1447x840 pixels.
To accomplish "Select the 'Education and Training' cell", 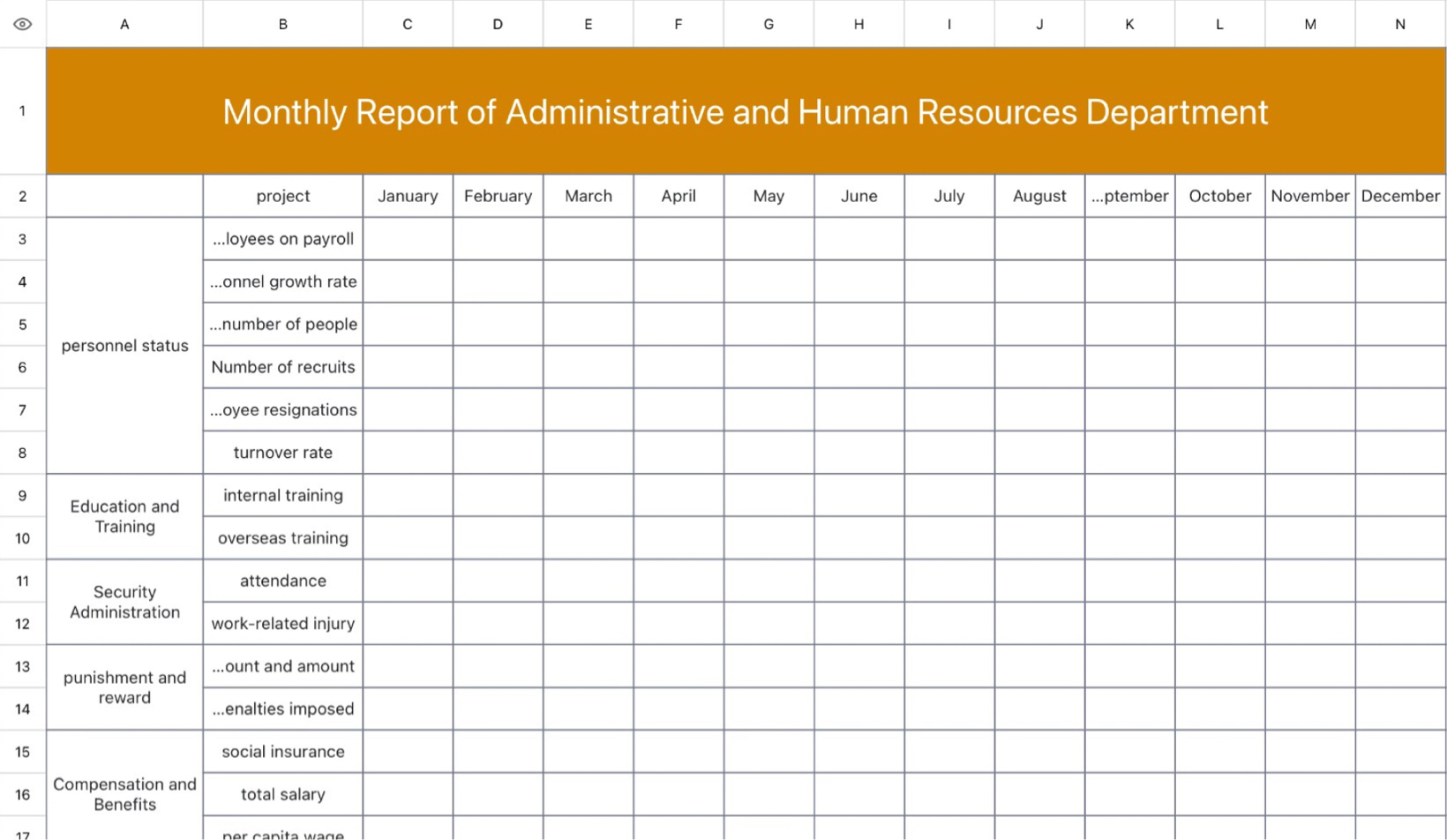I will (x=124, y=516).
